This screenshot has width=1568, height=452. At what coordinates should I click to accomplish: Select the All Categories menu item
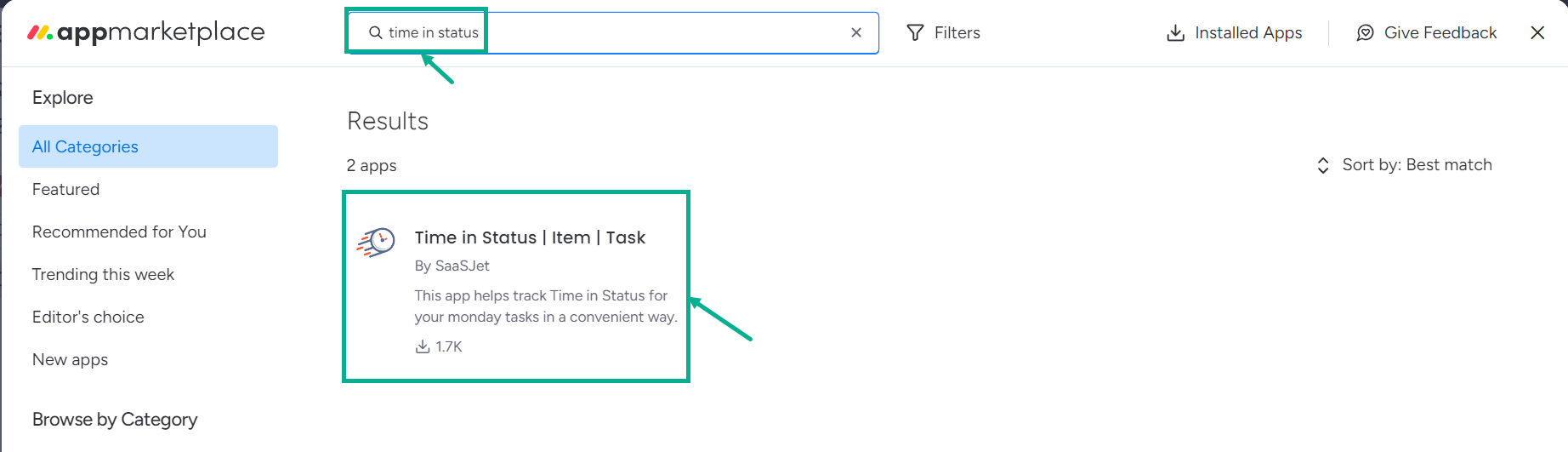[148, 146]
